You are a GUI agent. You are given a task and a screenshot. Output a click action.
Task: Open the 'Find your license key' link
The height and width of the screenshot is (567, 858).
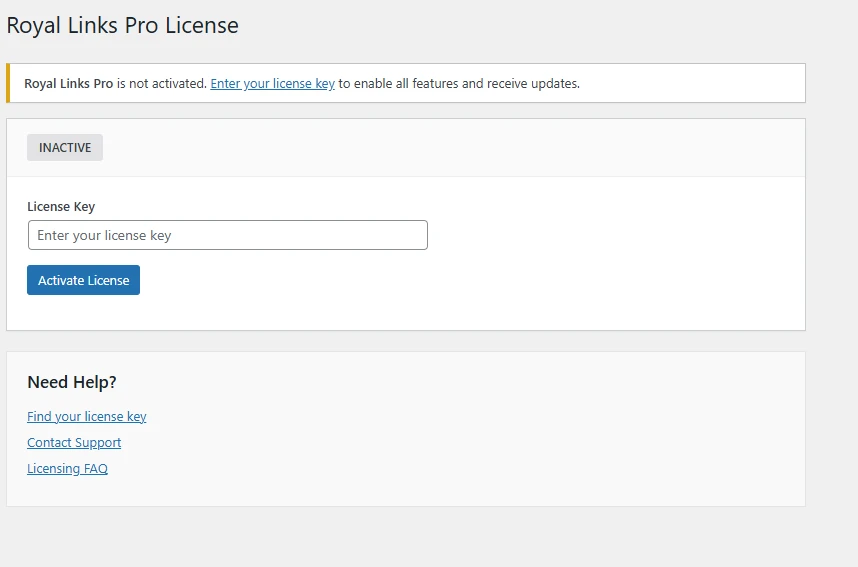coord(86,416)
